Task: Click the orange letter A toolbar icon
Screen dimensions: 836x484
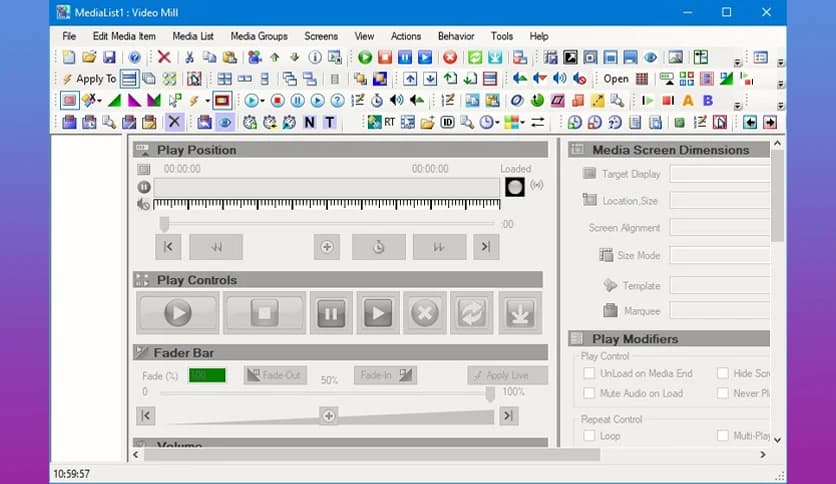Action: [688, 100]
